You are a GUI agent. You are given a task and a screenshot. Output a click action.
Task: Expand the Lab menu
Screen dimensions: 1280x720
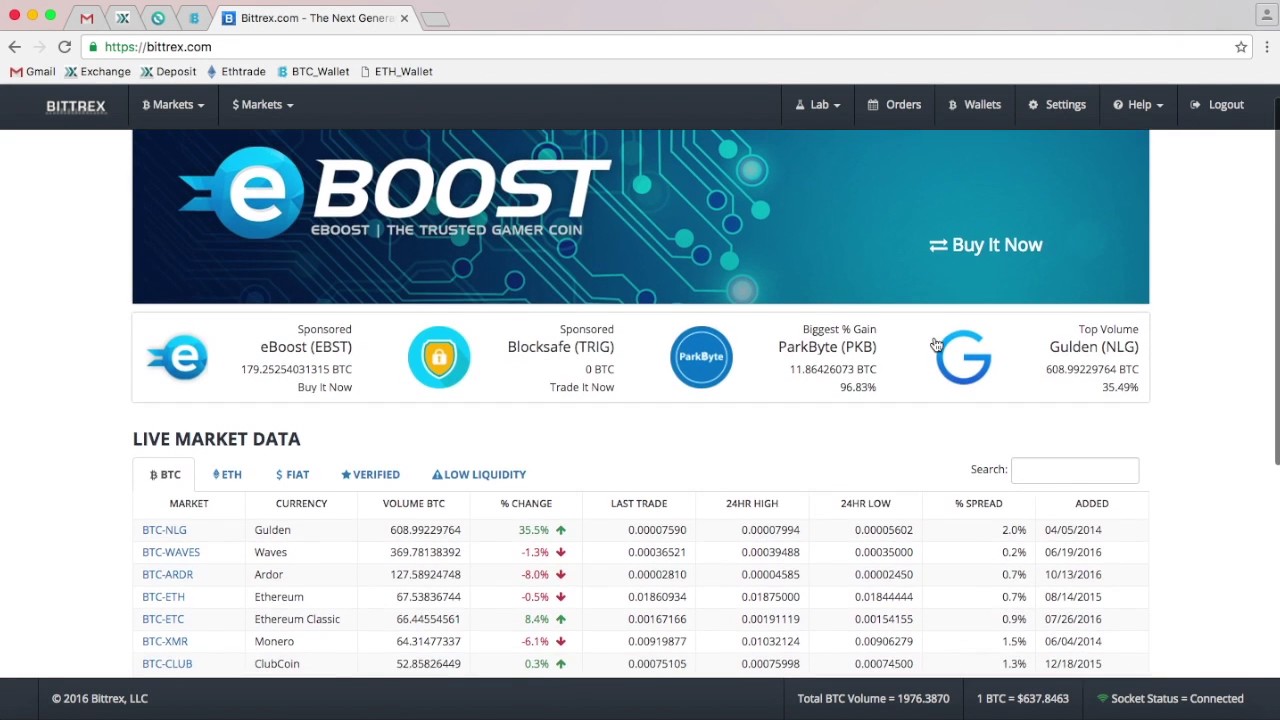(818, 105)
